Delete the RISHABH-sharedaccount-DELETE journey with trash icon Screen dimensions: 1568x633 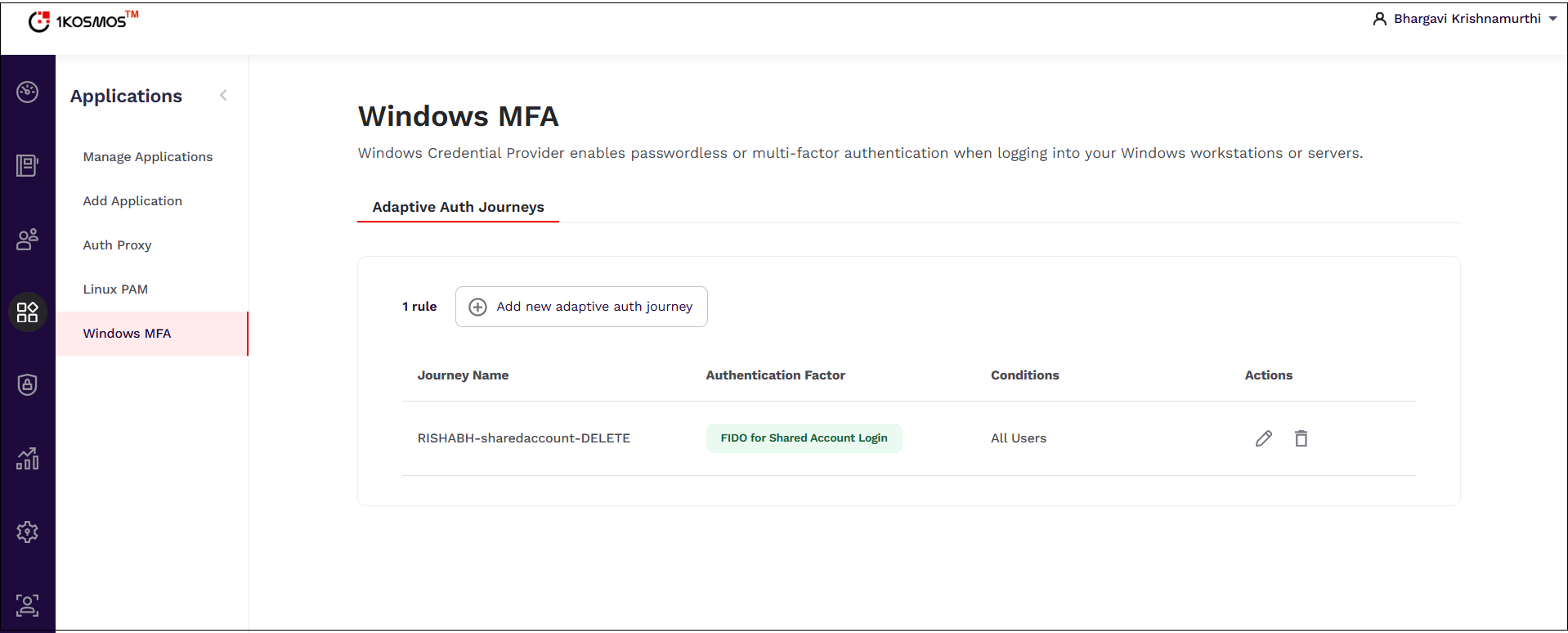click(x=1301, y=438)
